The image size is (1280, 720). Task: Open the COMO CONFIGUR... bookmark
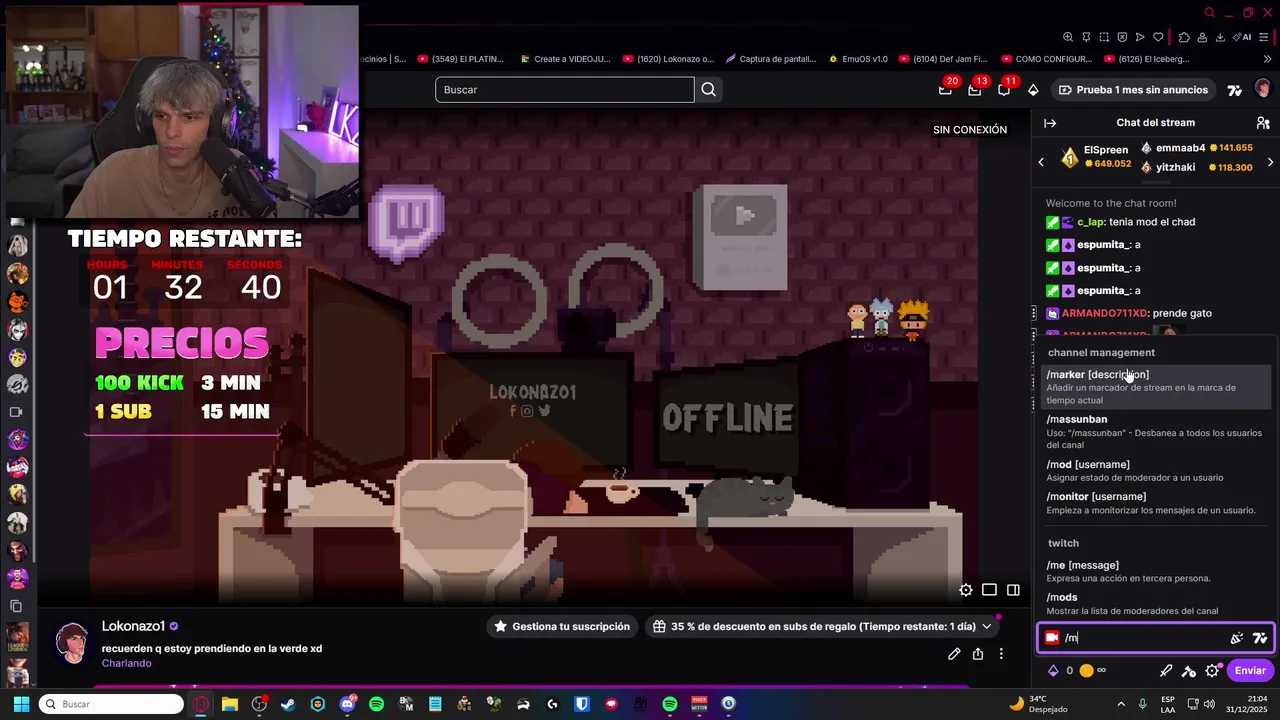1045,59
